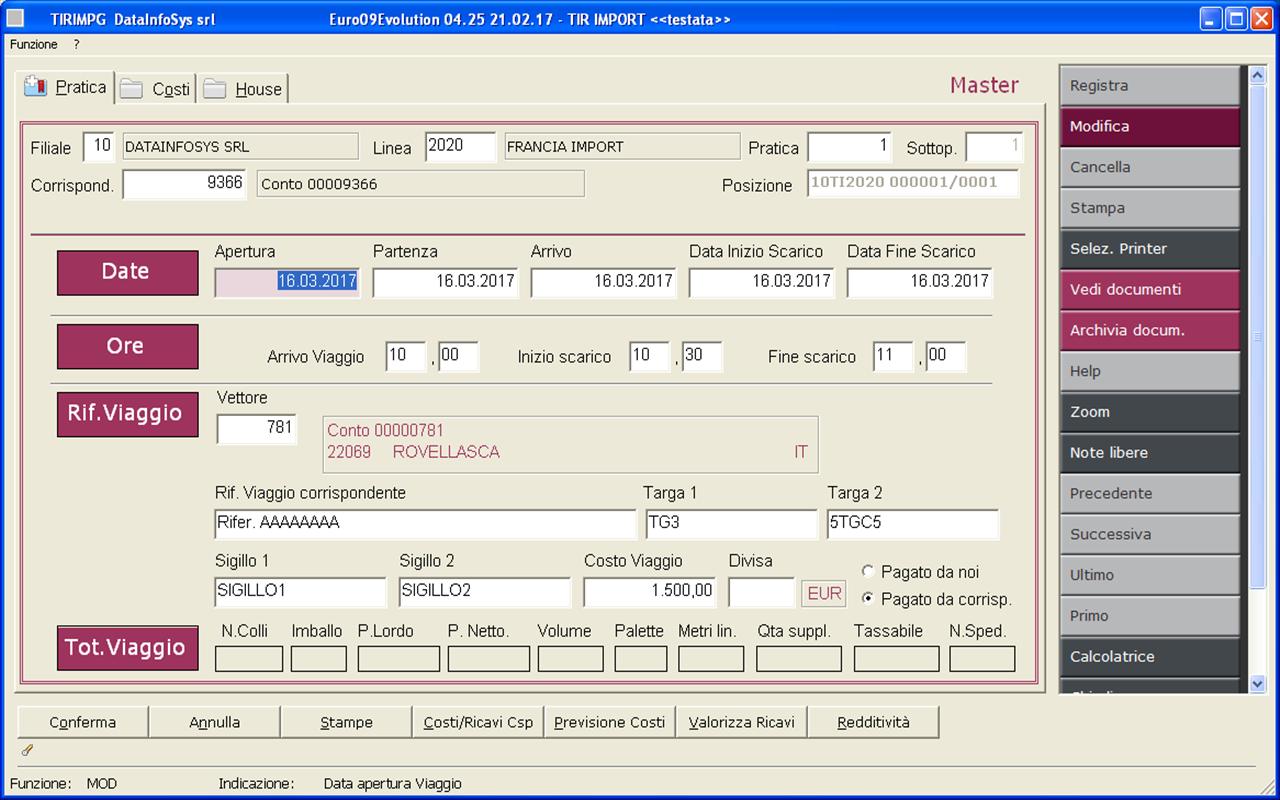Click the Annulla button
This screenshot has height=800, width=1280.
coord(215,722)
